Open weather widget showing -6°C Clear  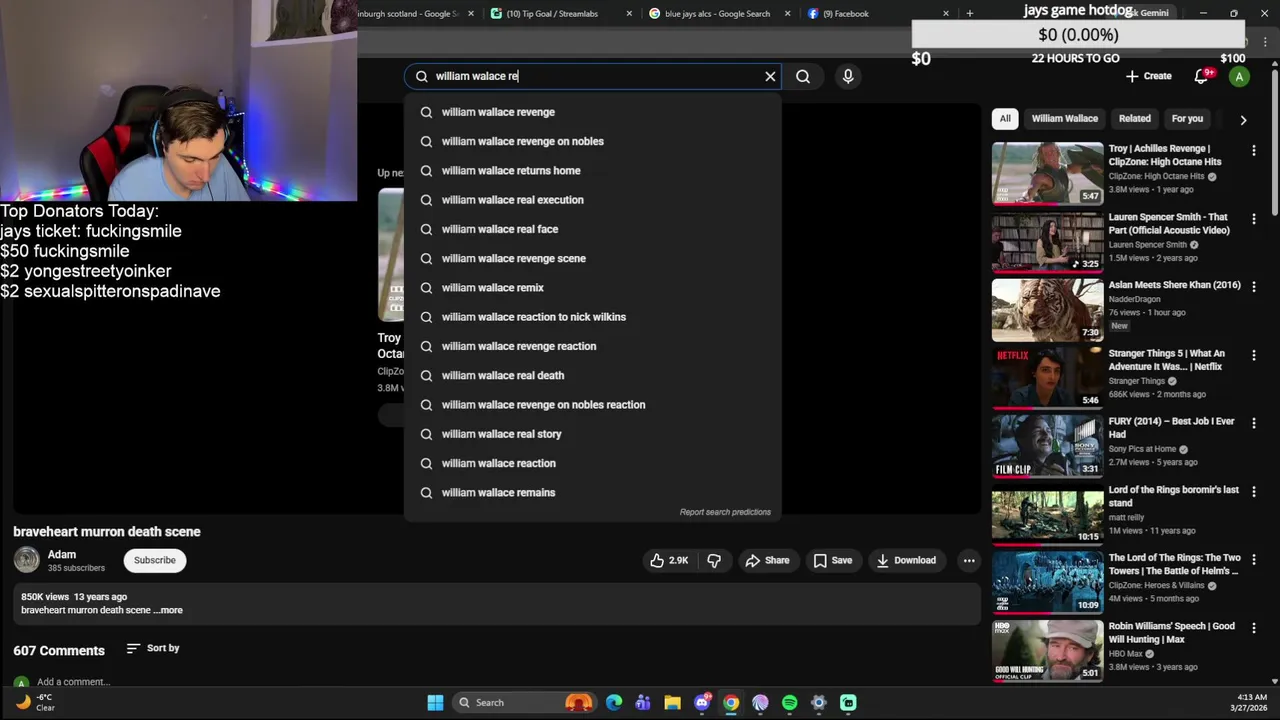coord(35,702)
